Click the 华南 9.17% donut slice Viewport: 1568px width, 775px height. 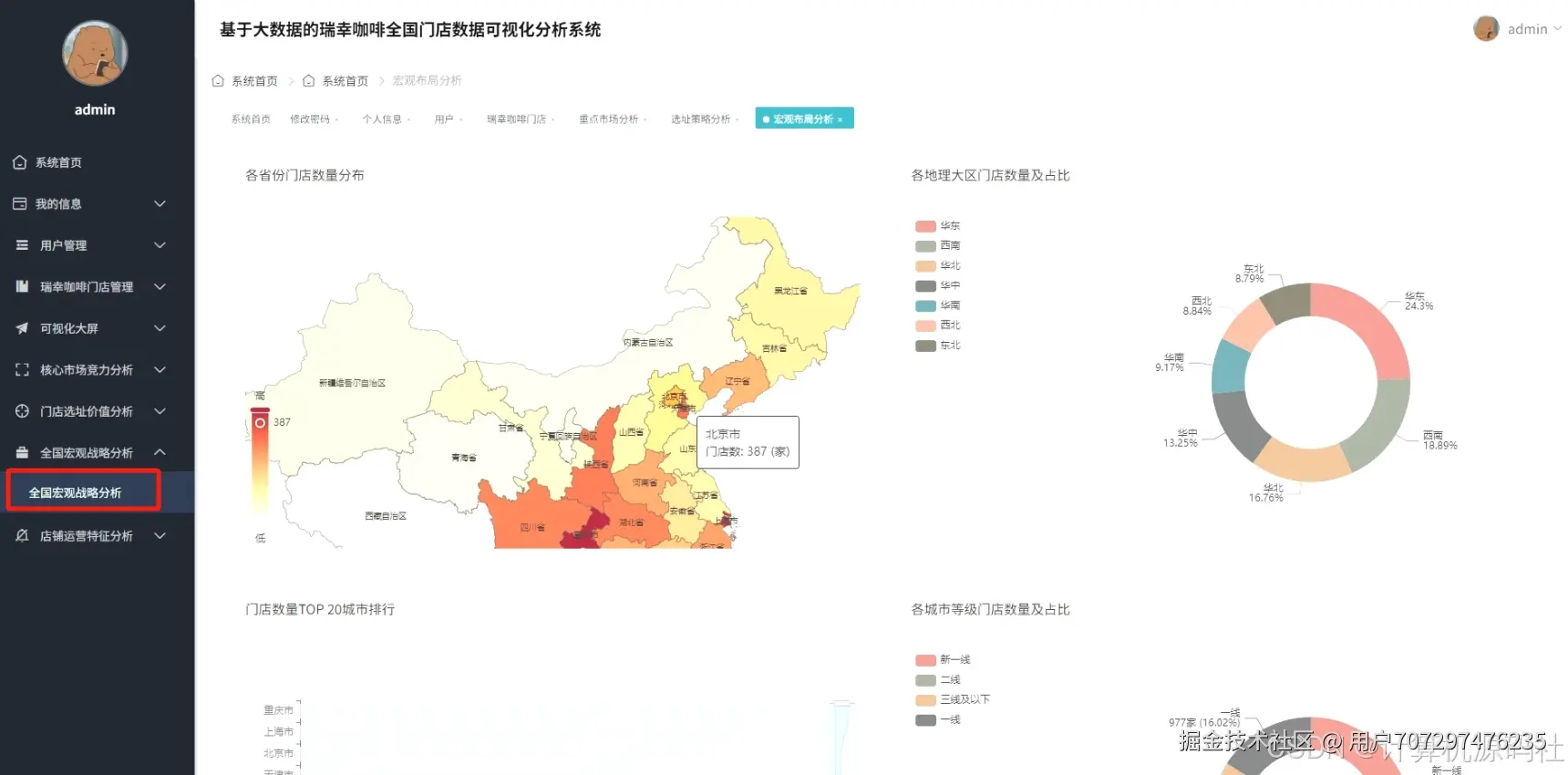tap(1231, 367)
